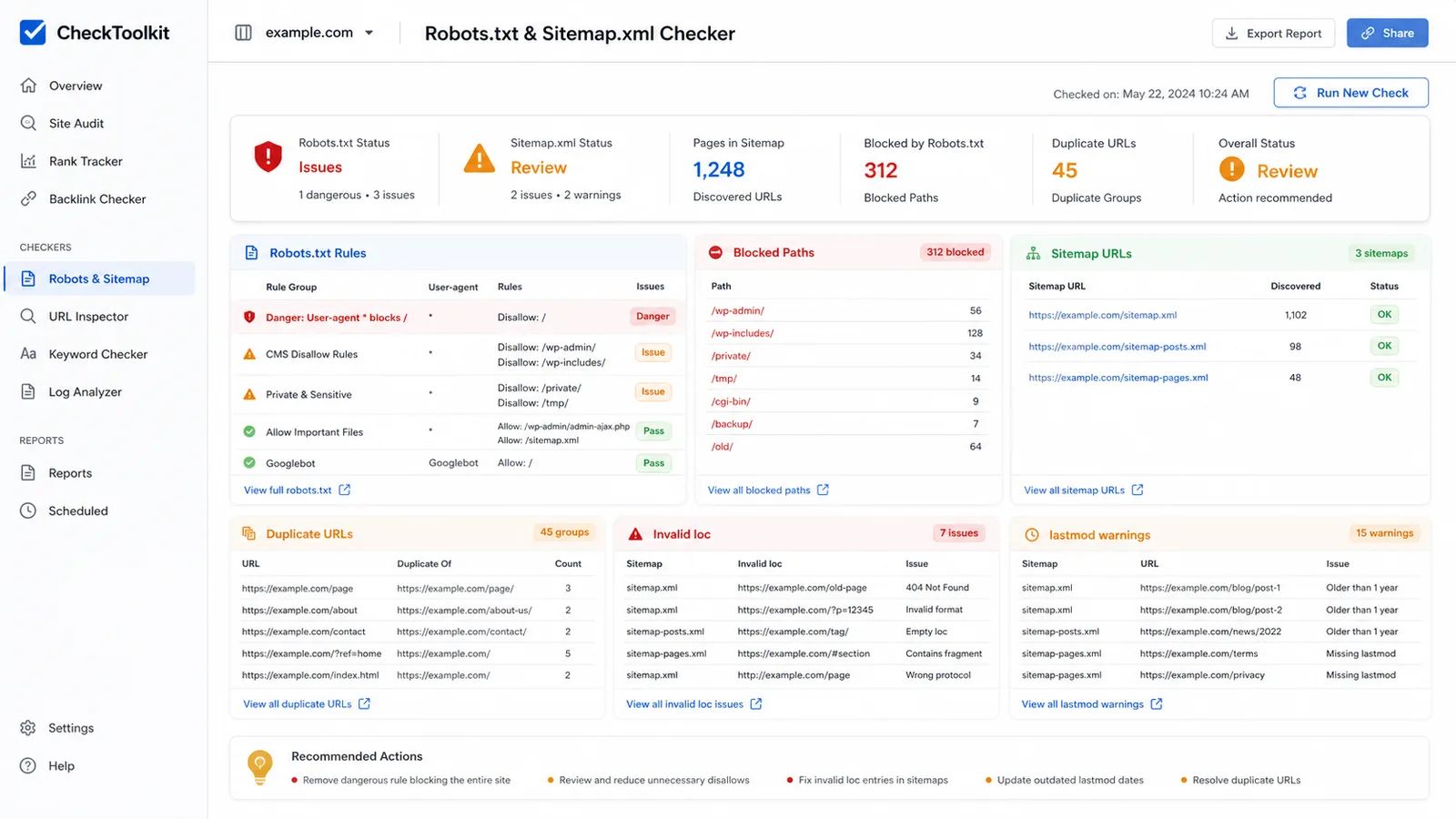Viewport: 1456px width, 819px height.
Task: Toggle the sidebar panel icon beside example.com
Action: (243, 33)
